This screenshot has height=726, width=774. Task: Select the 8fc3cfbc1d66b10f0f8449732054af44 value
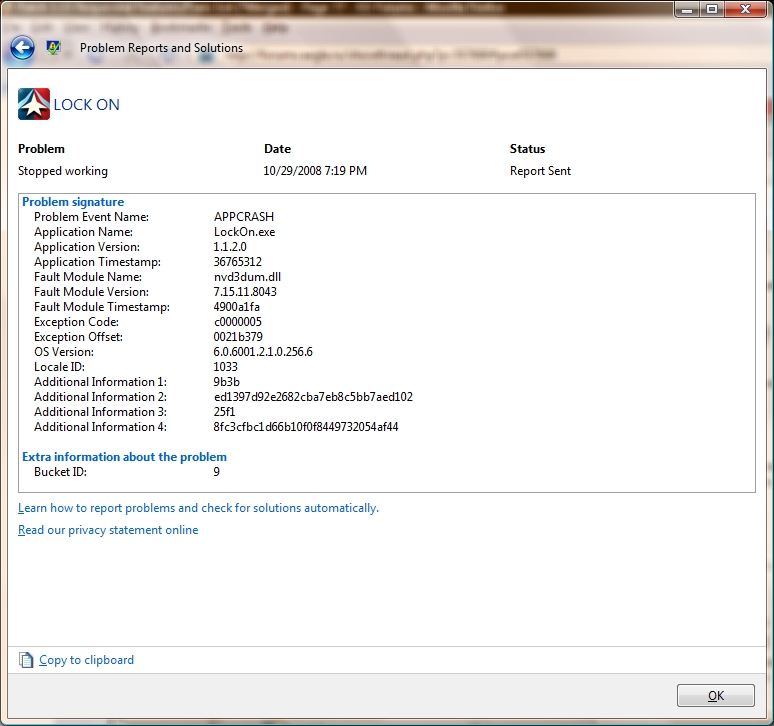[306, 427]
